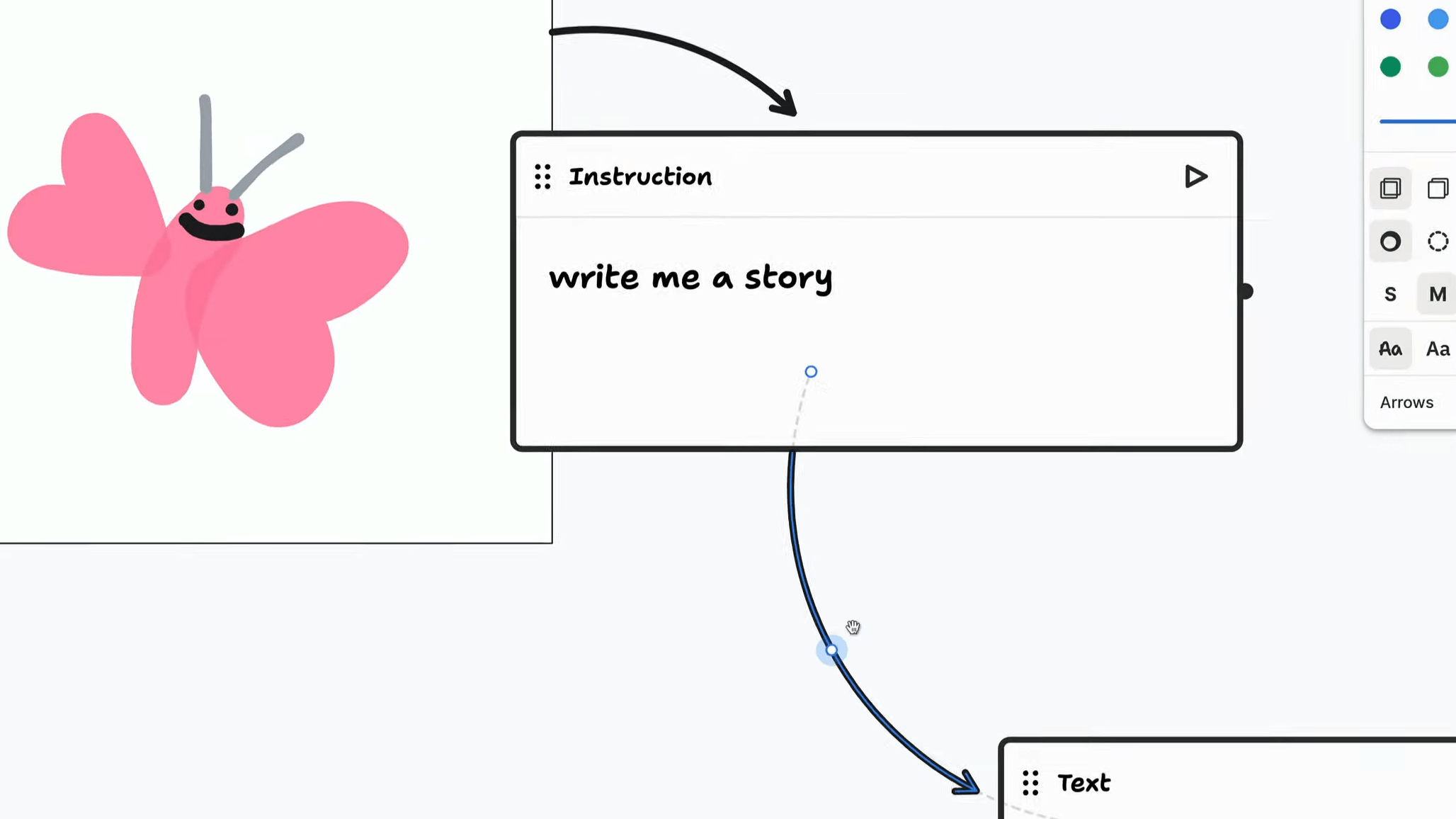Select the large serif font style Aa
Image resolution: width=1456 pixels, height=819 pixels.
(1440, 348)
